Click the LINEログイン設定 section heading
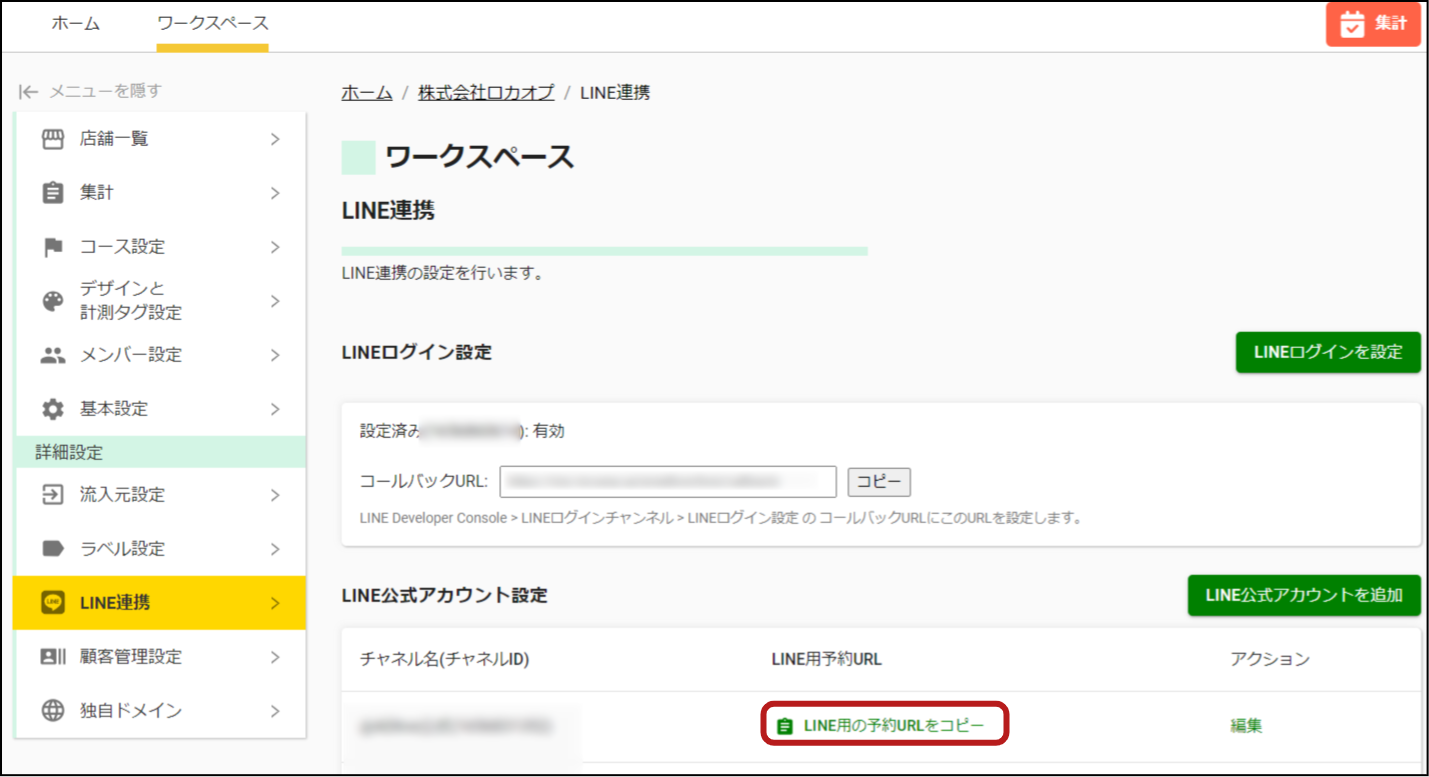1429x777 pixels. (417, 353)
